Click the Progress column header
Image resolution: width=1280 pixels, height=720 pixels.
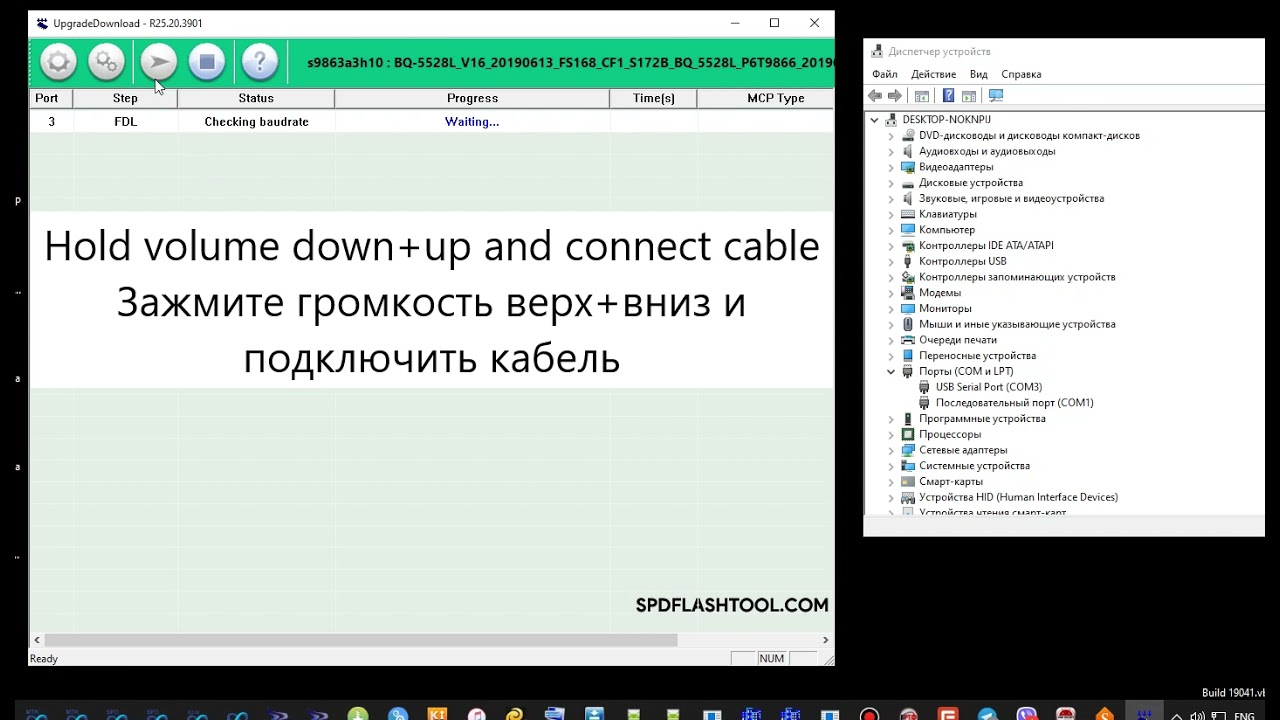pos(472,98)
